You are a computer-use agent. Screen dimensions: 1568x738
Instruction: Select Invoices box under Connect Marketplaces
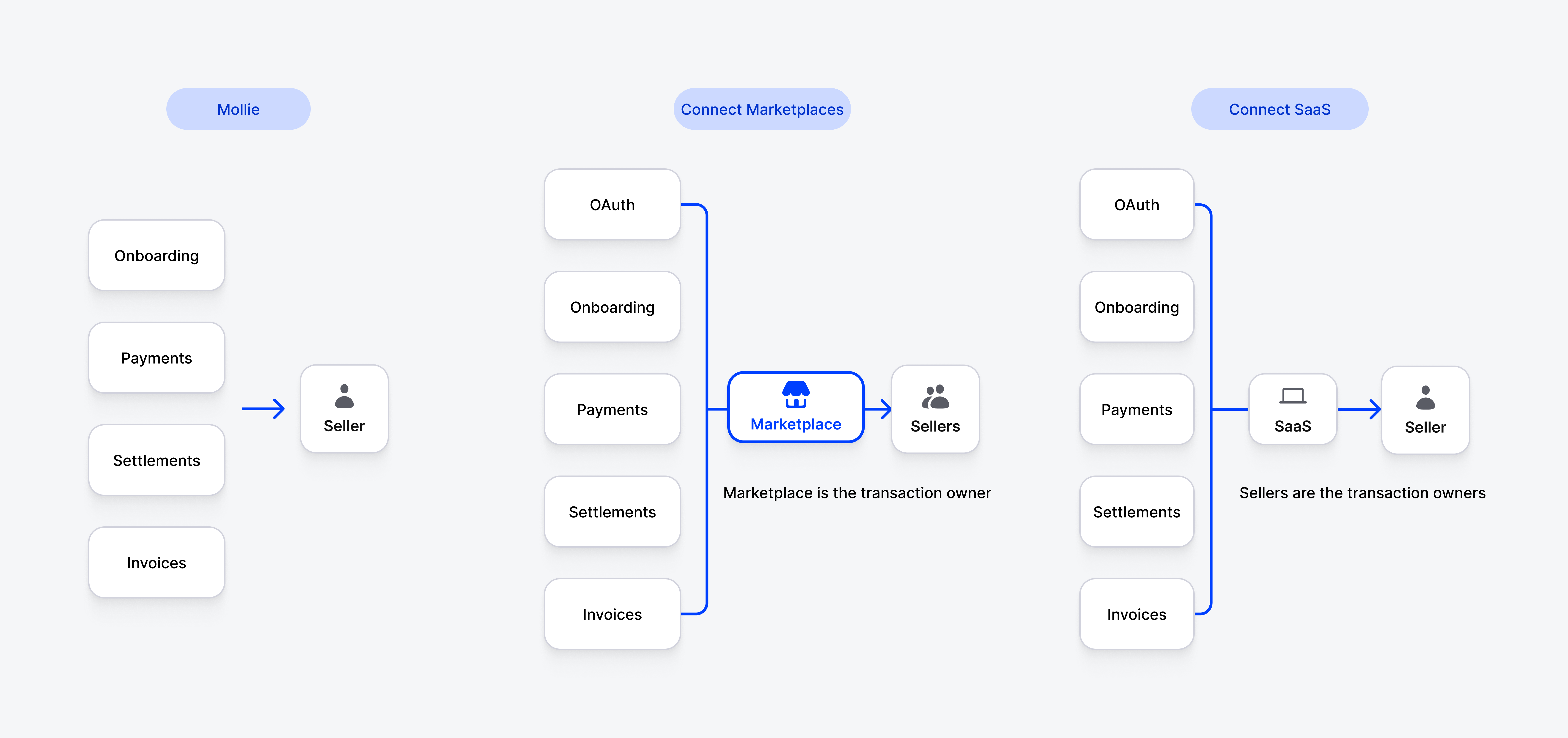[x=612, y=614]
